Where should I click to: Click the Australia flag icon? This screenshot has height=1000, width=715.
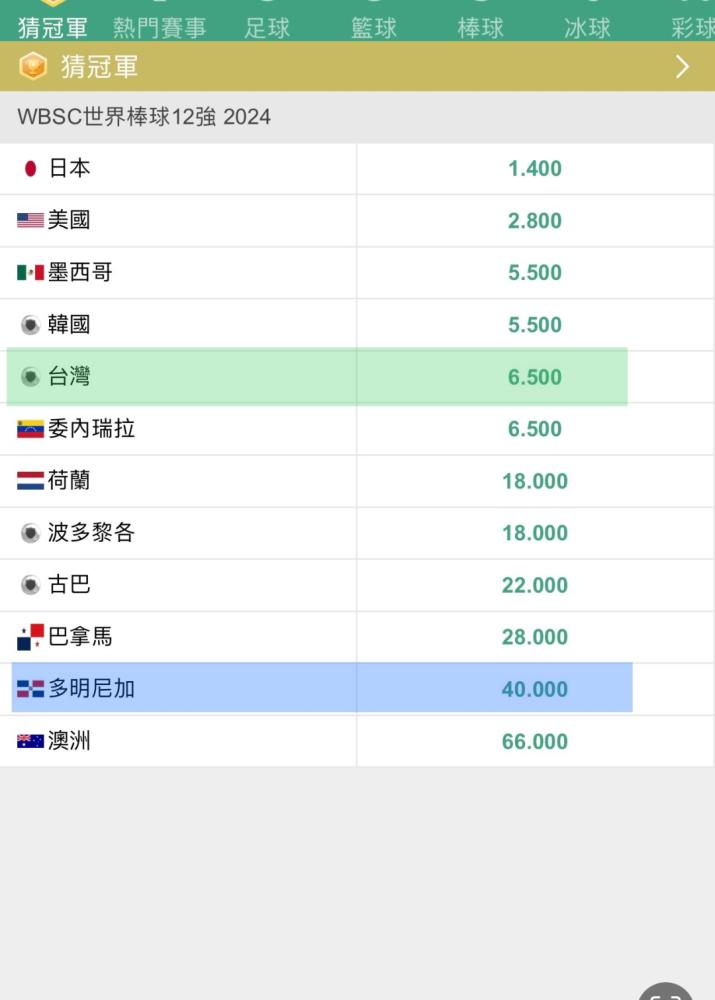tap(30, 741)
